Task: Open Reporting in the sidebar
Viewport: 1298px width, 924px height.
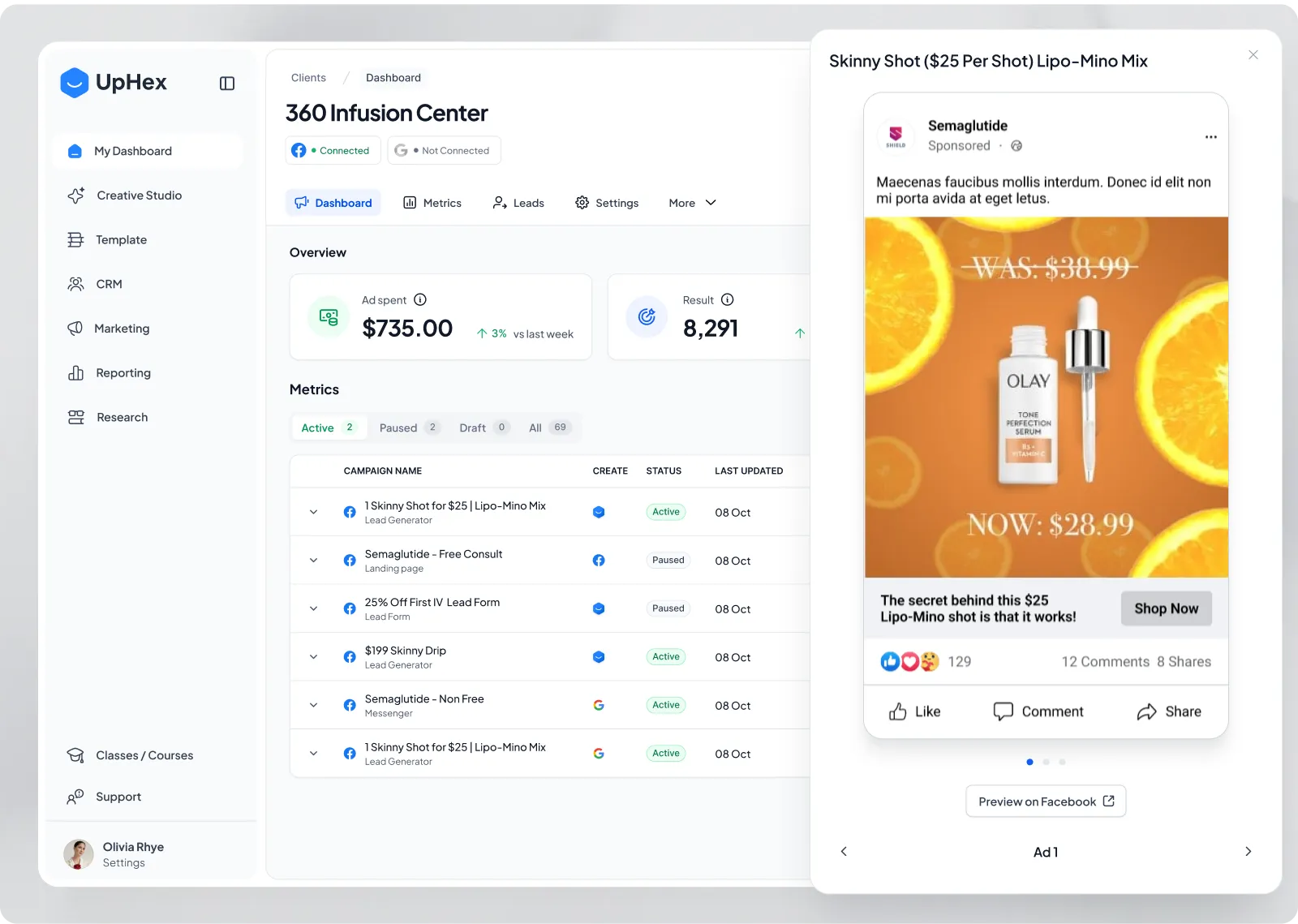Action: tap(148, 373)
